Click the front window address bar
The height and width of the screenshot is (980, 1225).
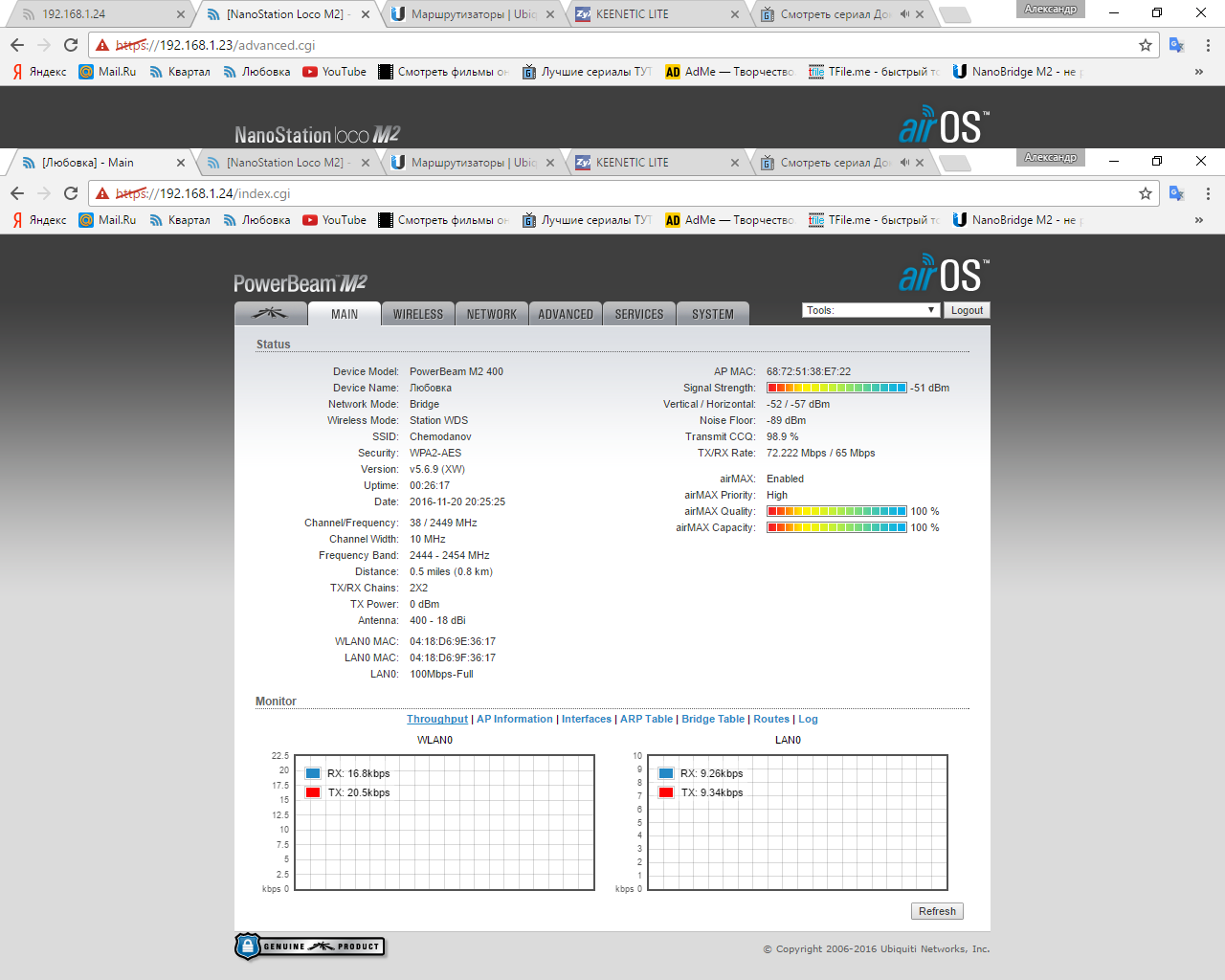pyautogui.click(x=622, y=193)
